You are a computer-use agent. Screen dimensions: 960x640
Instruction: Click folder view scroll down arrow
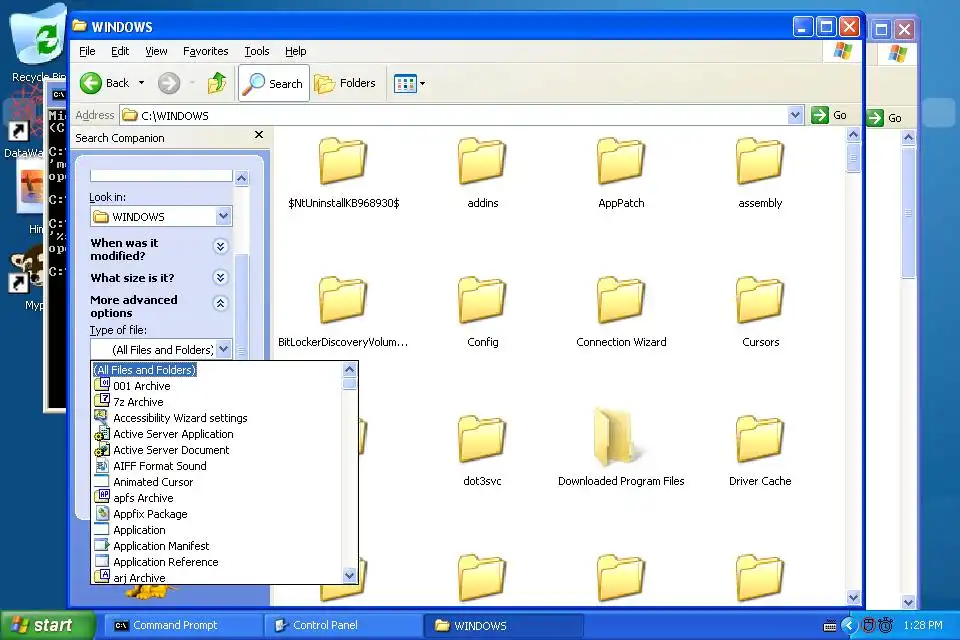(853, 597)
